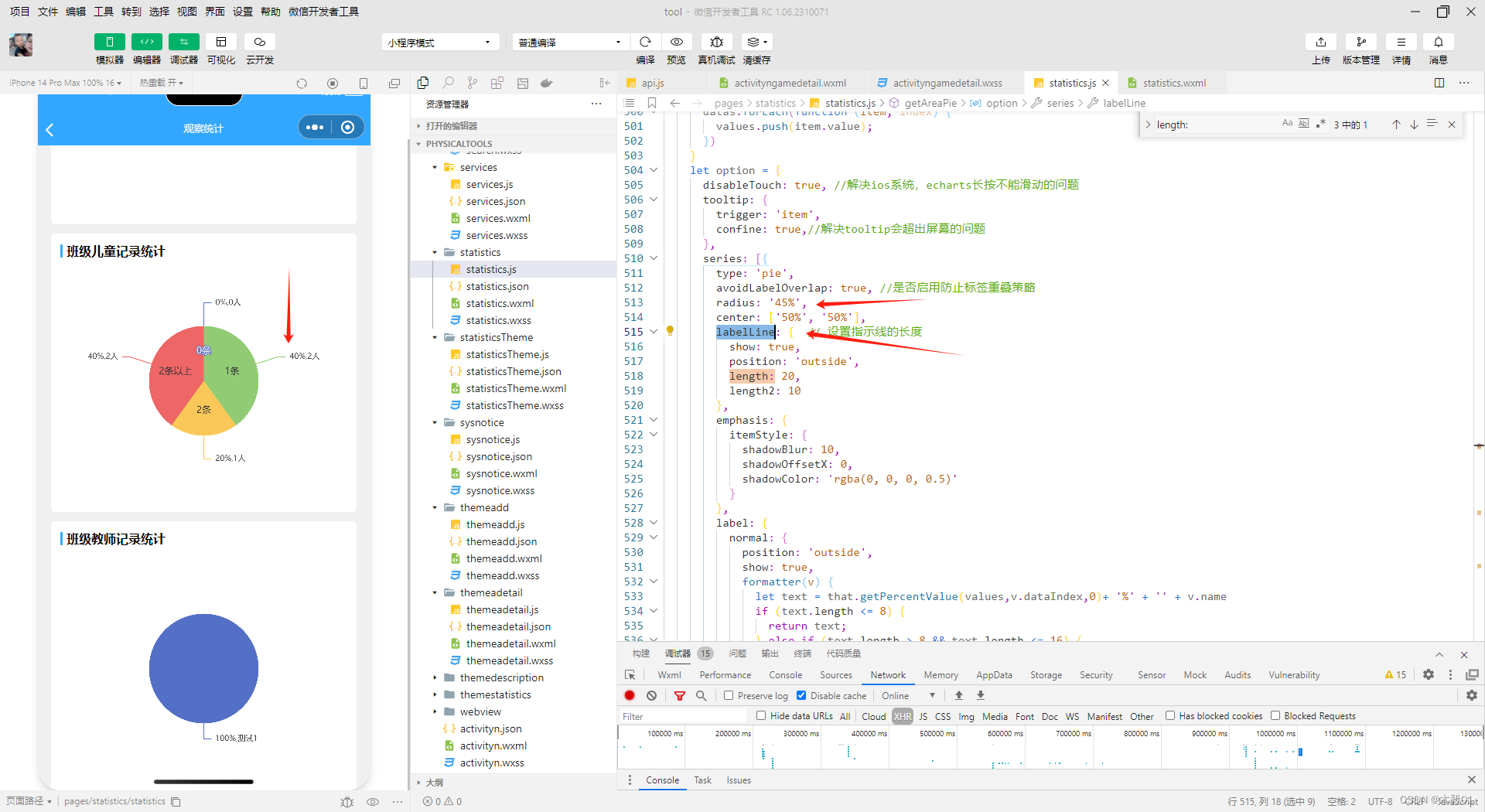This screenshot has height=812, width=1485.
Task: Toggle the green simulator (模拟器) button
Action: [x=109, y=42]
